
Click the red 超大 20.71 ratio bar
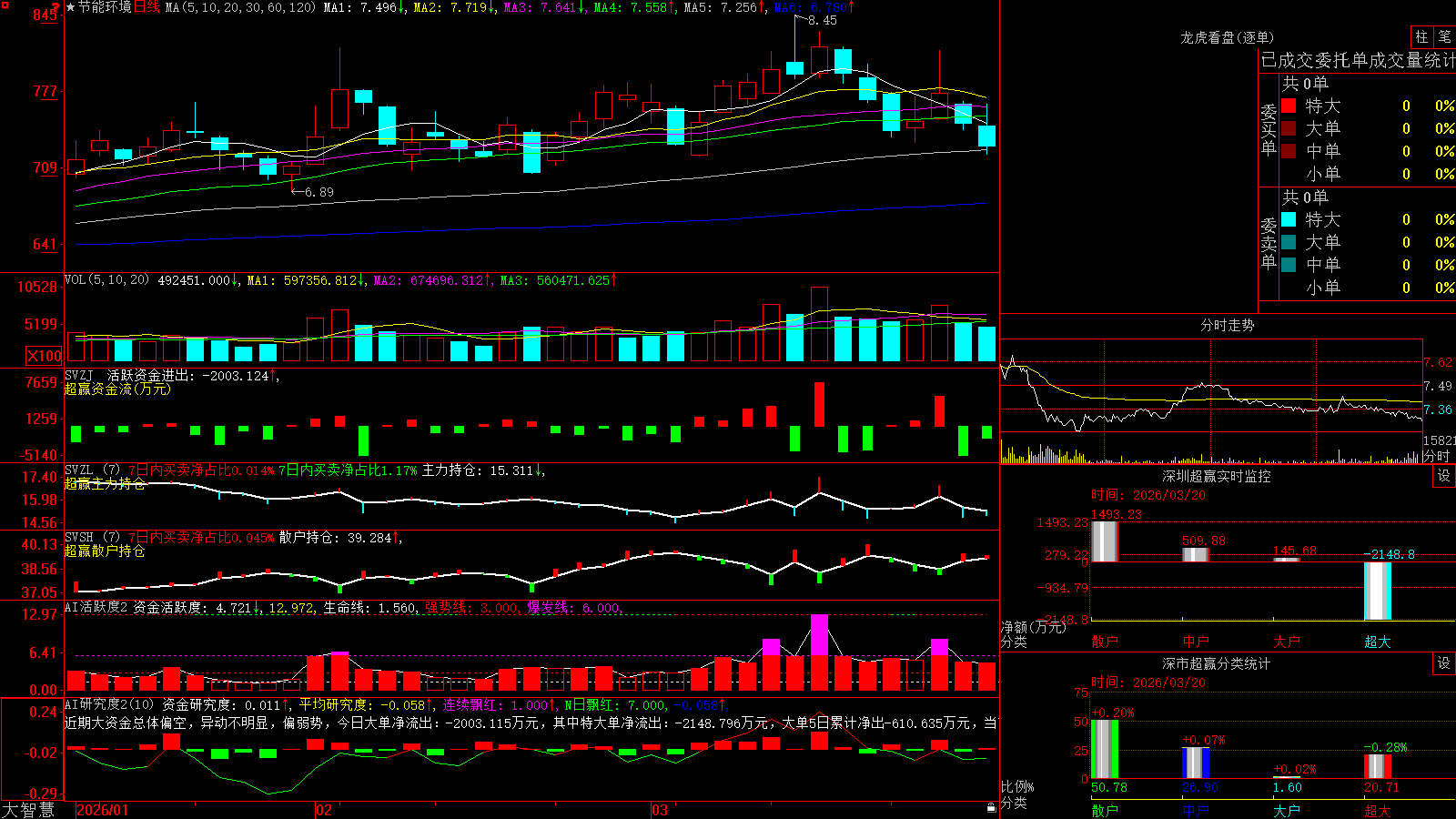point(1377,766)
